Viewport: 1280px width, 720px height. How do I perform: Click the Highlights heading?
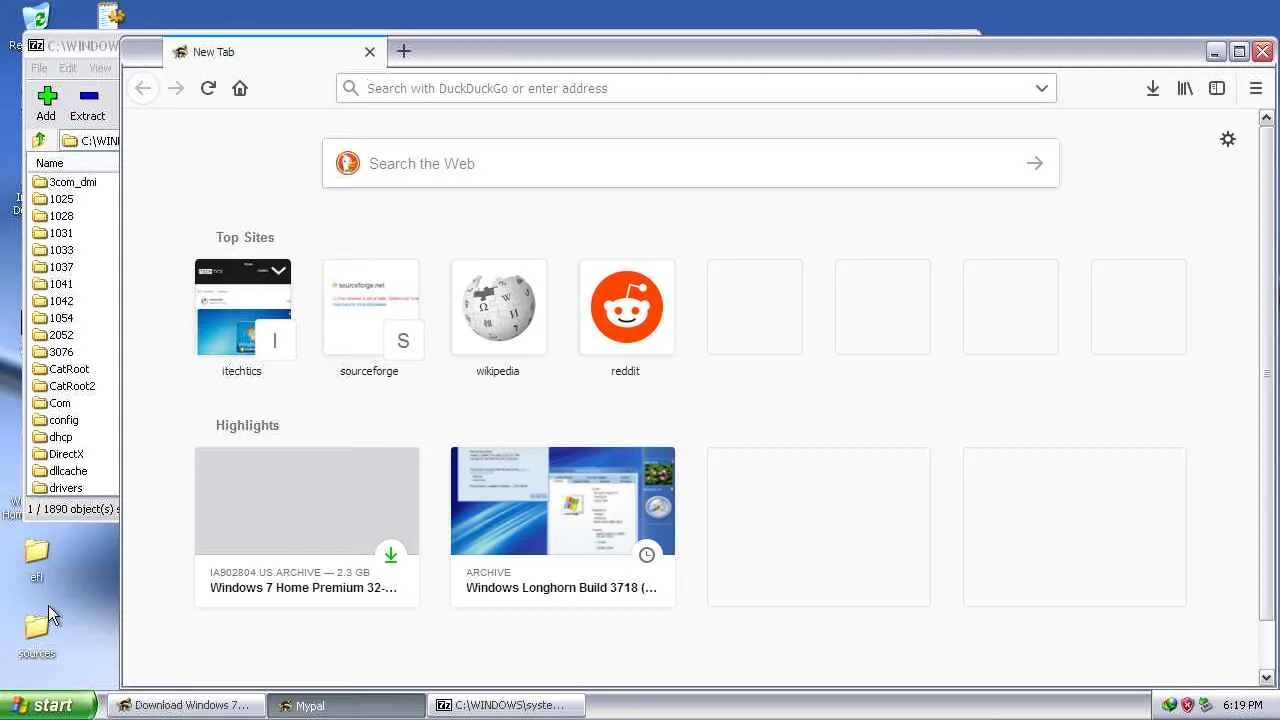tap(247, 425)
